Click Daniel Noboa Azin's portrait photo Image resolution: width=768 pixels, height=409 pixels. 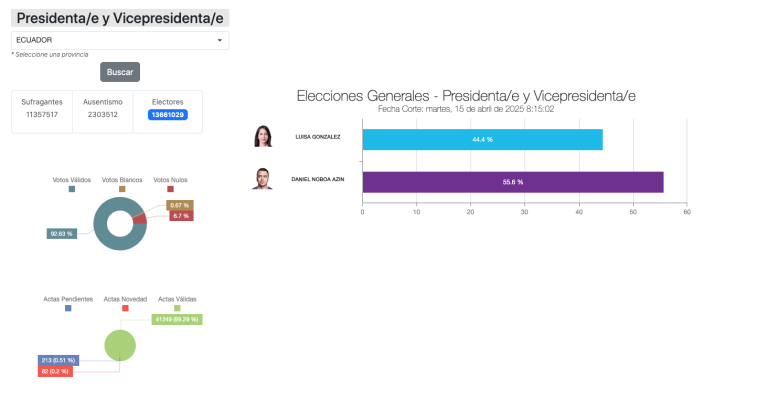click(x=262, y=179)
